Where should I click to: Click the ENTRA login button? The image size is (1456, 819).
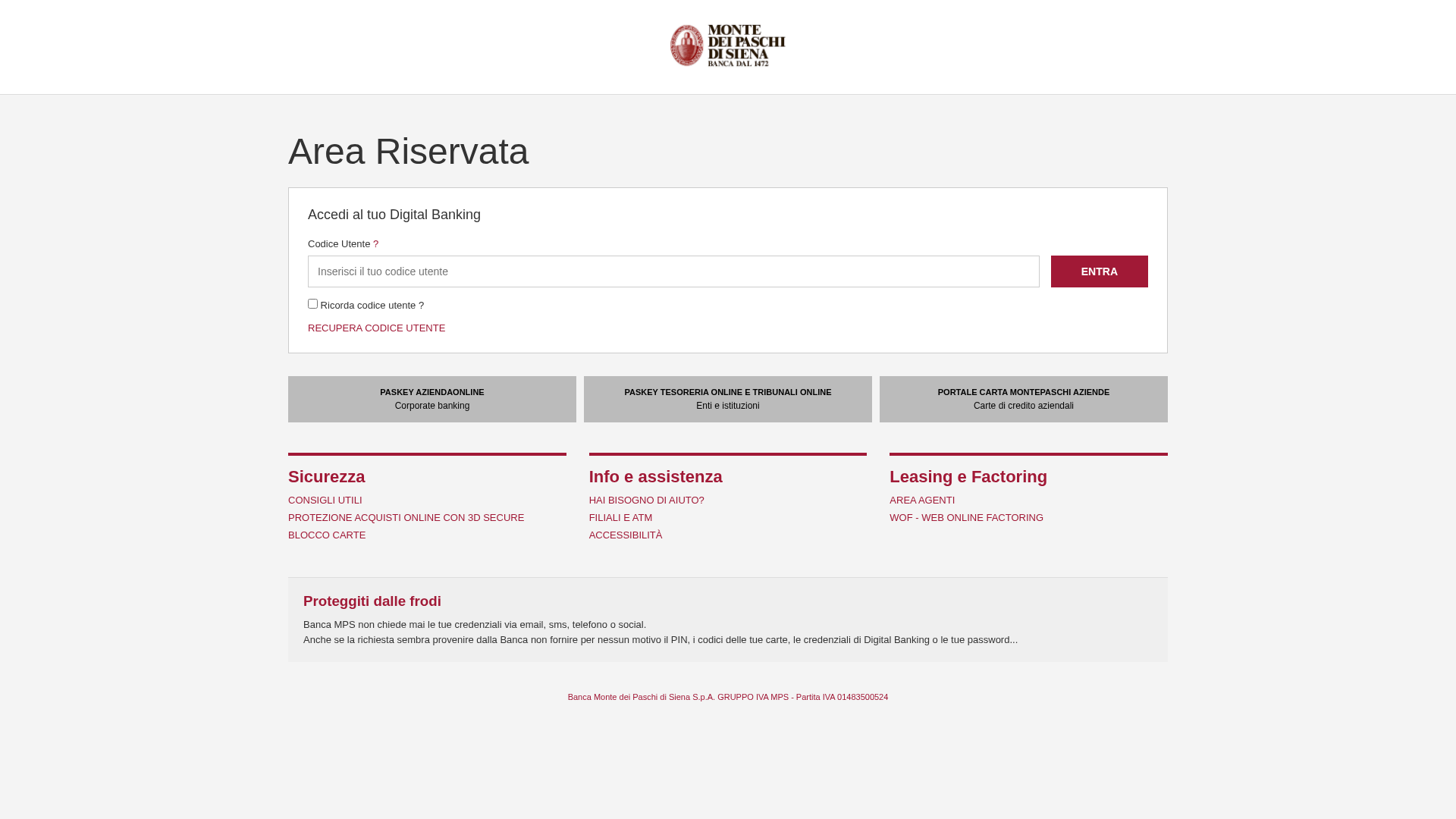1099,271
